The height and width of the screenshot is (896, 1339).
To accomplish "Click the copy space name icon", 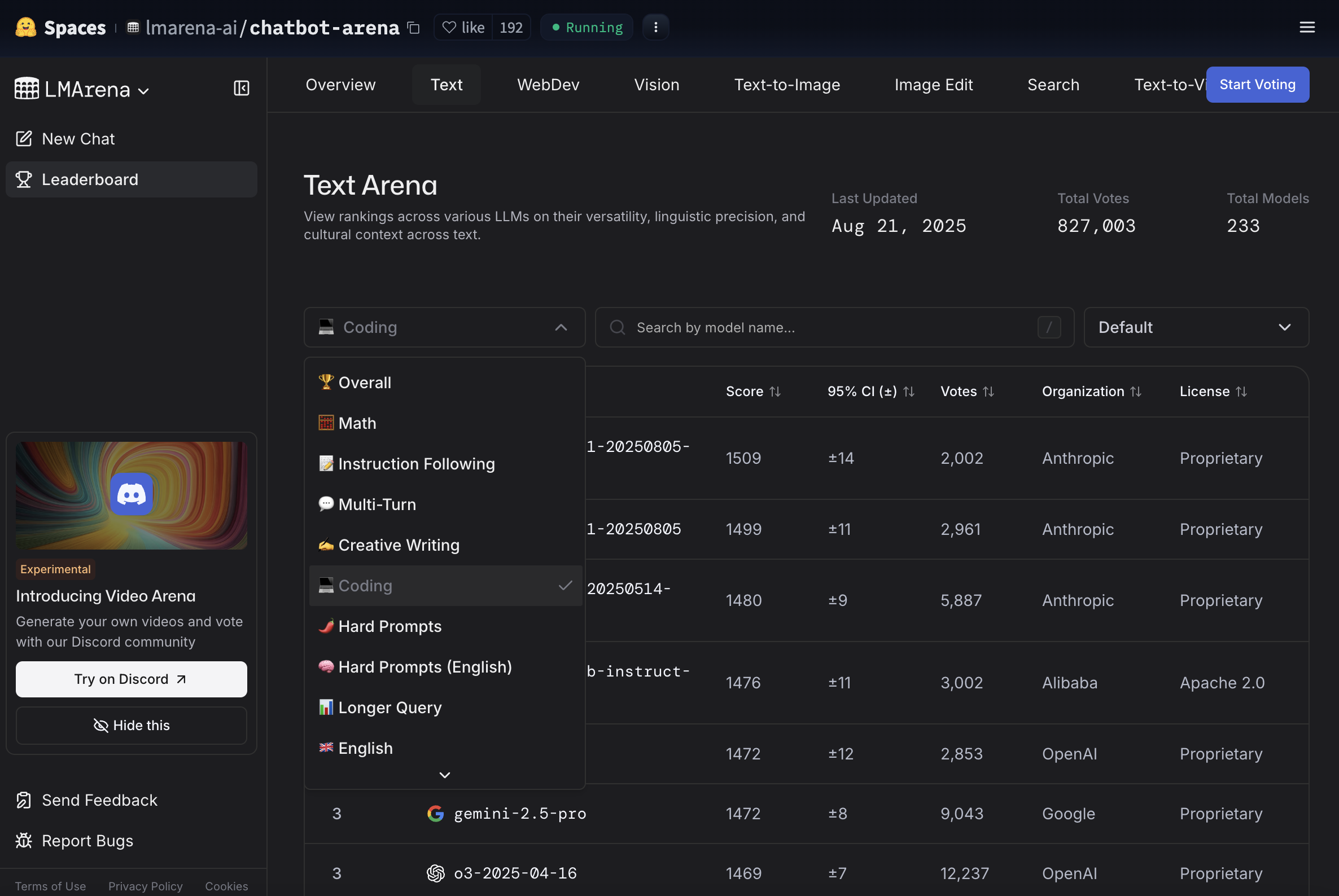I will [413, 28].
